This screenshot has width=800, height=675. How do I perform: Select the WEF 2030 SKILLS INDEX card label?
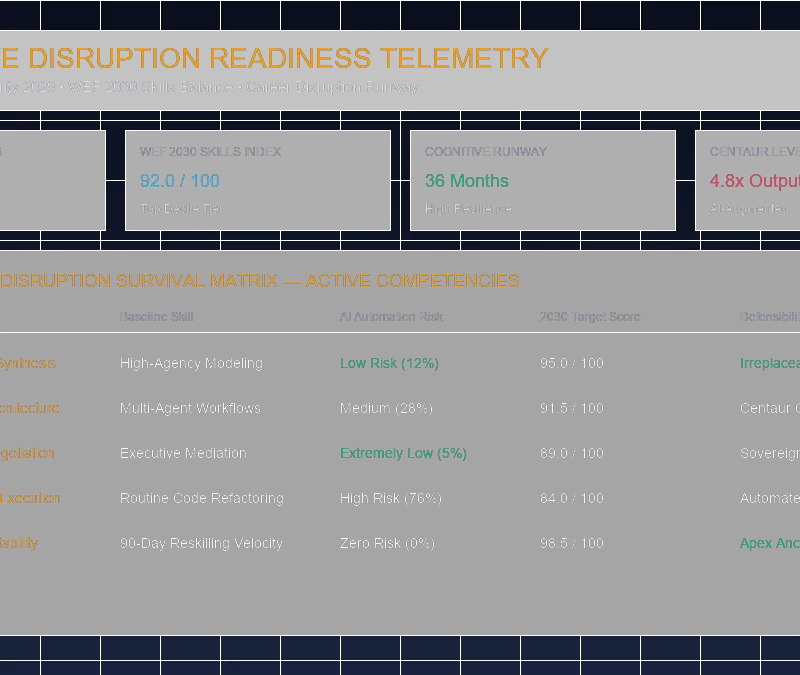(210, 152)
